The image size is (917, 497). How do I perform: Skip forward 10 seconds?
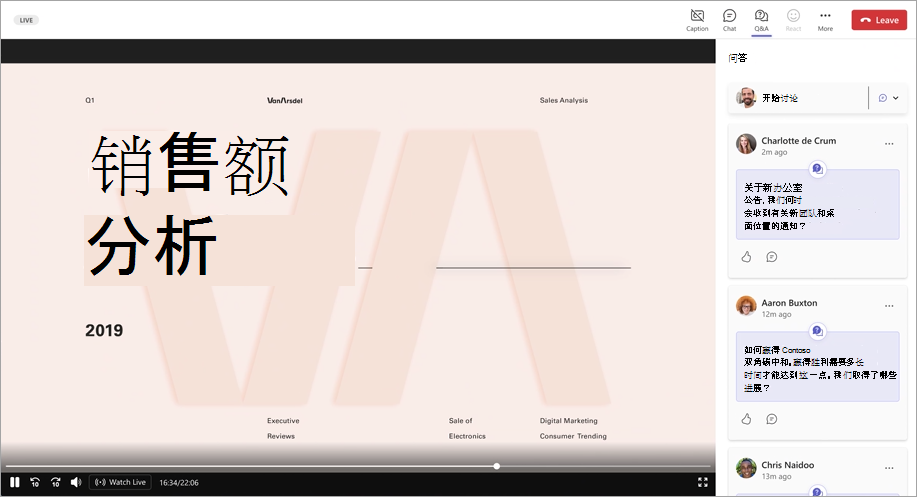56,482
